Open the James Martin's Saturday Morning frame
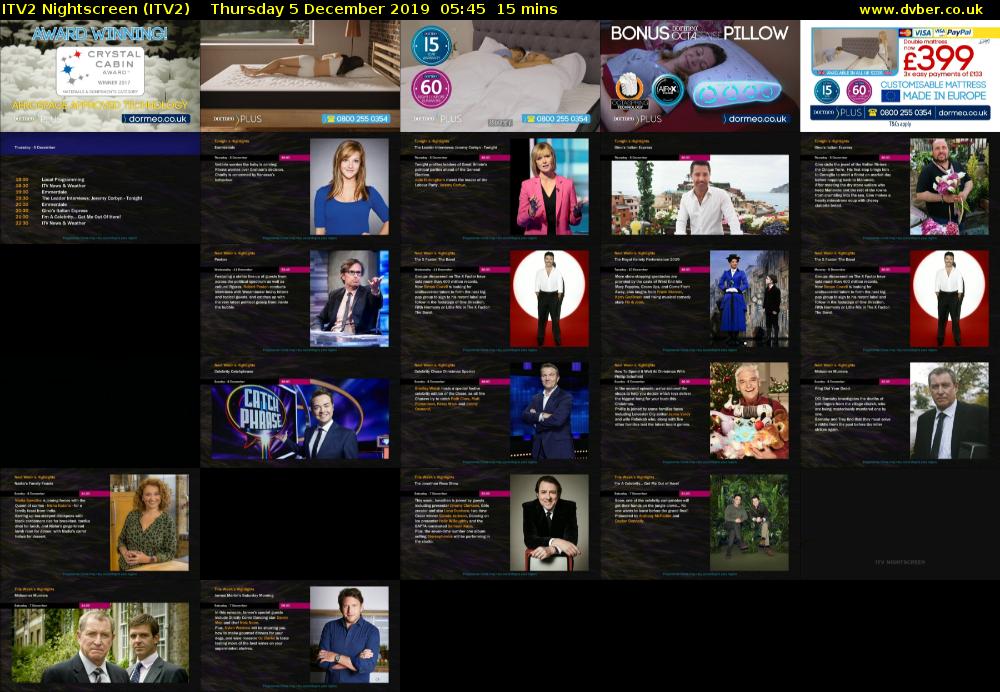This screenshot has width=1000, height=692. [300, 636]
